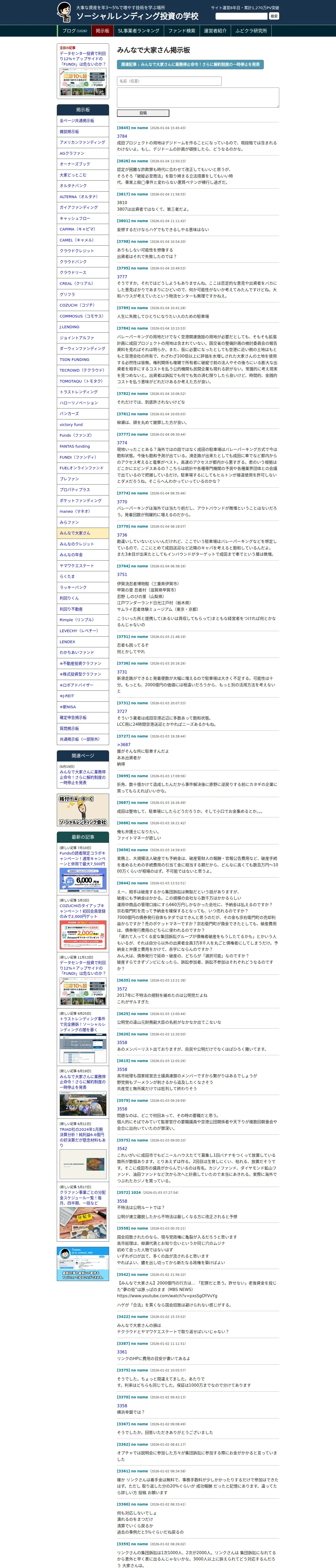The width and height of the screenshot is (336, 1568).
Task: Open ラッキーバンク board
Action: coord(83,587)
